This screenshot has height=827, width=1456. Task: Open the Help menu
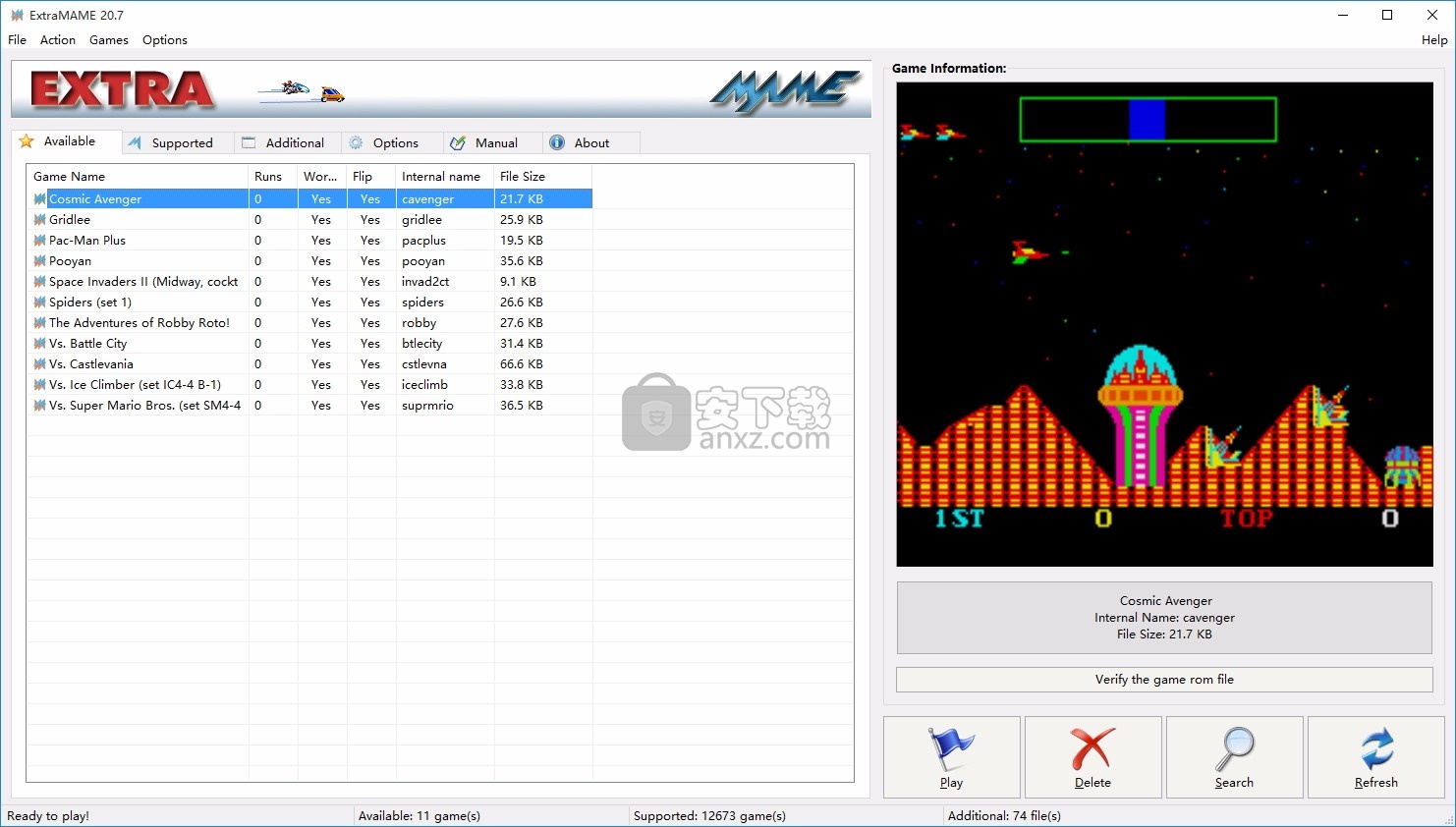pyautogui.click(x=1434, y=40)
